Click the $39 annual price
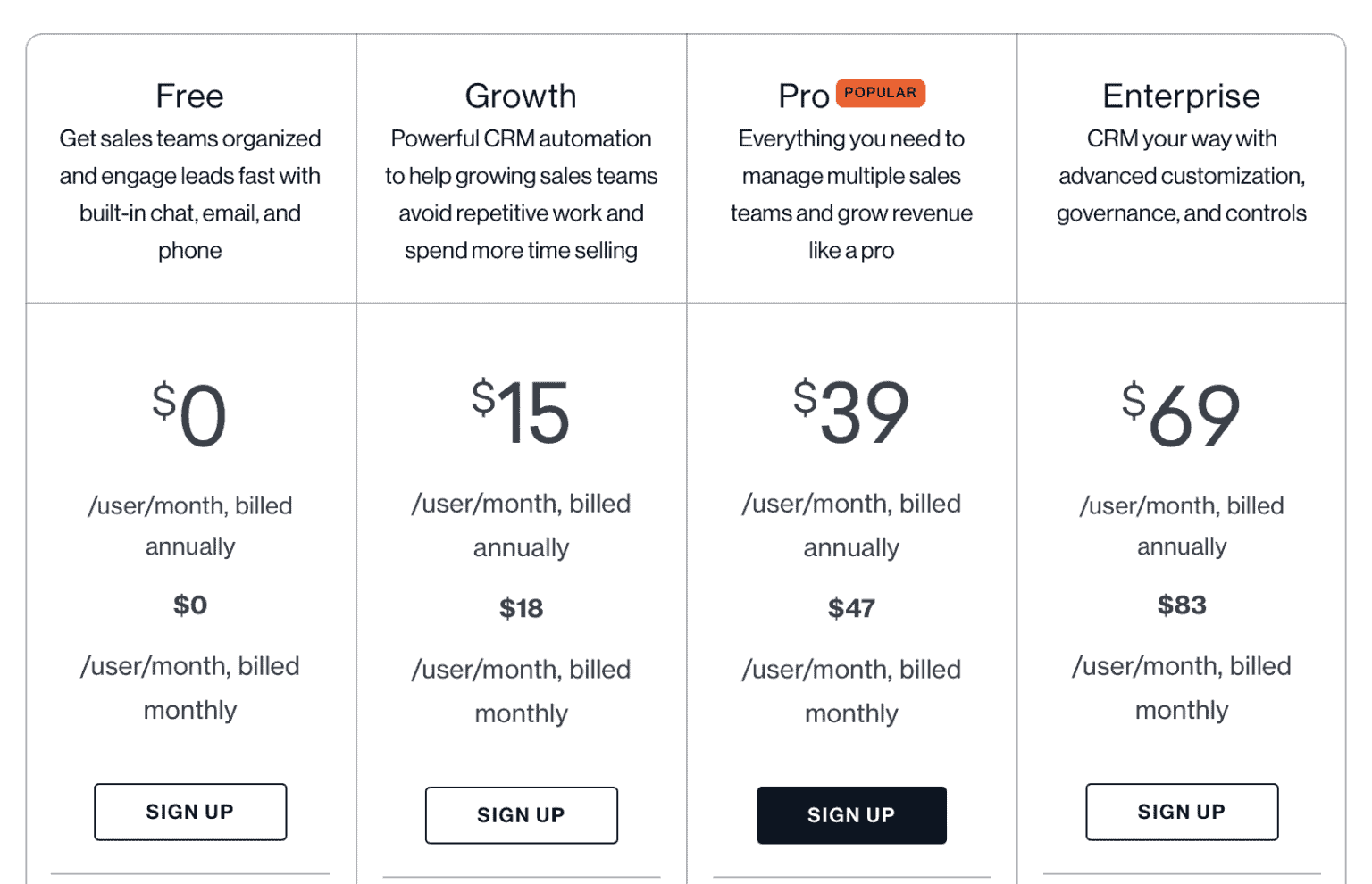Image resolution: width=1372 pixels, height=884 pixels. pos(851,413)
